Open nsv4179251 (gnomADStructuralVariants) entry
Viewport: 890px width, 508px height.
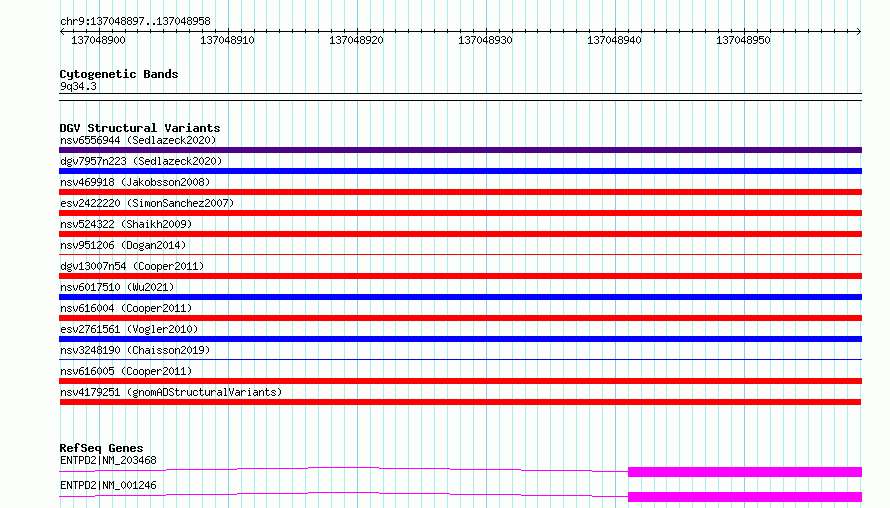pos(171,392)
